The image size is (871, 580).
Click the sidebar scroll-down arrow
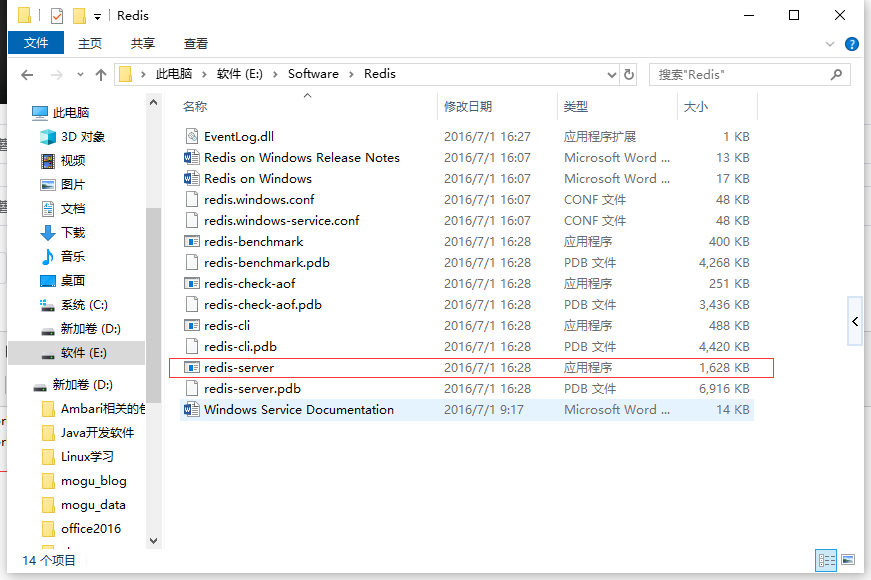coord(154,541)
